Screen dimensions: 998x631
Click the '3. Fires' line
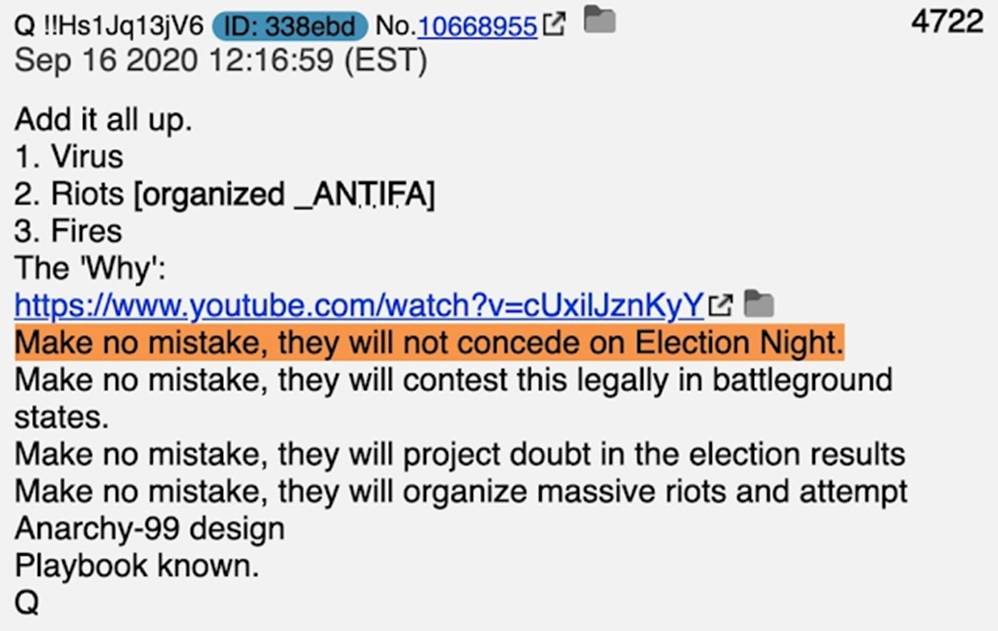68,231
